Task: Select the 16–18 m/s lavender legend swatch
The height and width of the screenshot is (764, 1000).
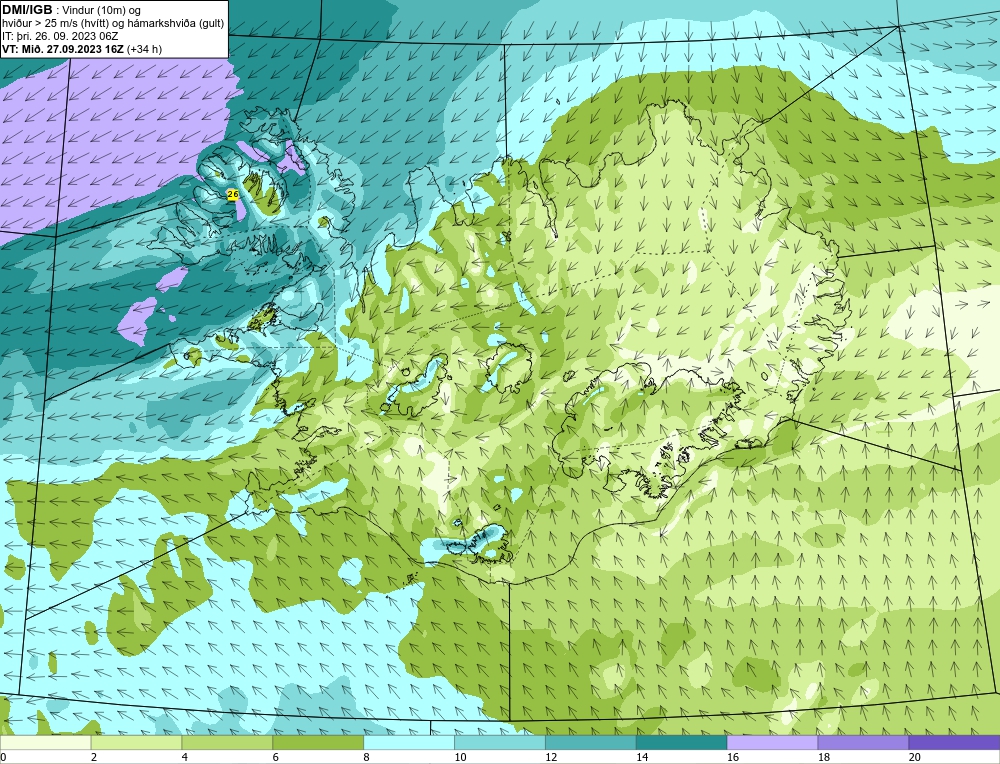Action: click(x=772, y=743)
